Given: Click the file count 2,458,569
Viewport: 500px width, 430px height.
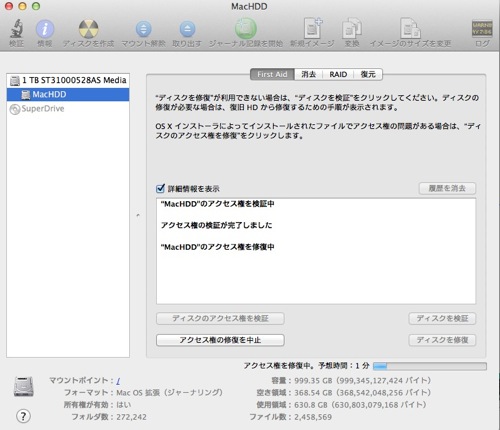Looking at the screenshot, I should (313, 417).
